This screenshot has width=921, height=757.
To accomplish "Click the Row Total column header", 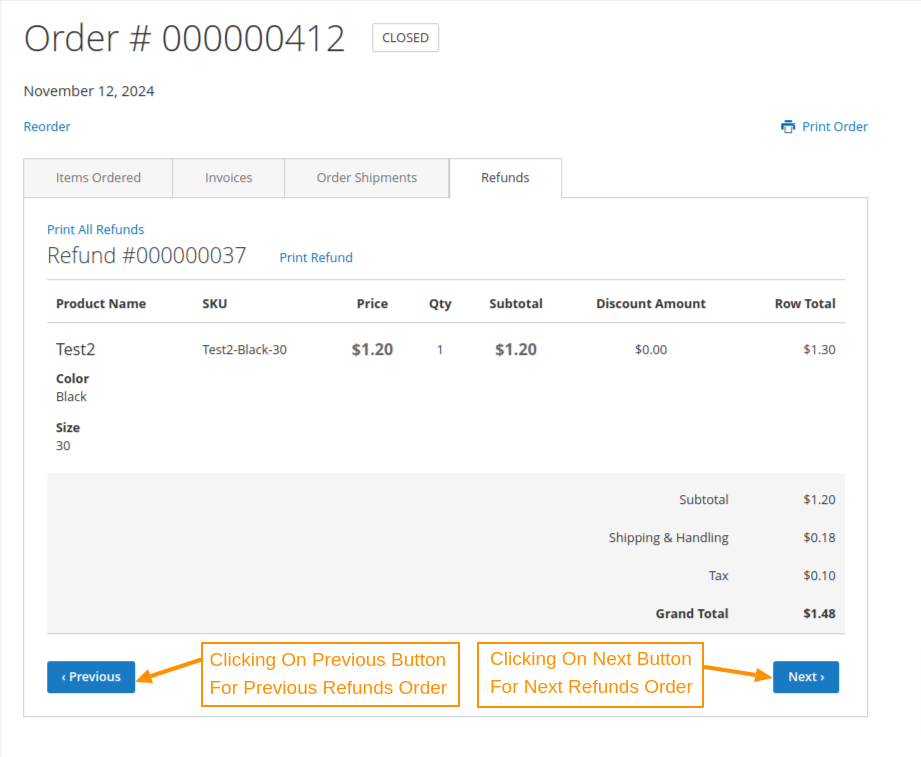I will click(x=804, y=304).
